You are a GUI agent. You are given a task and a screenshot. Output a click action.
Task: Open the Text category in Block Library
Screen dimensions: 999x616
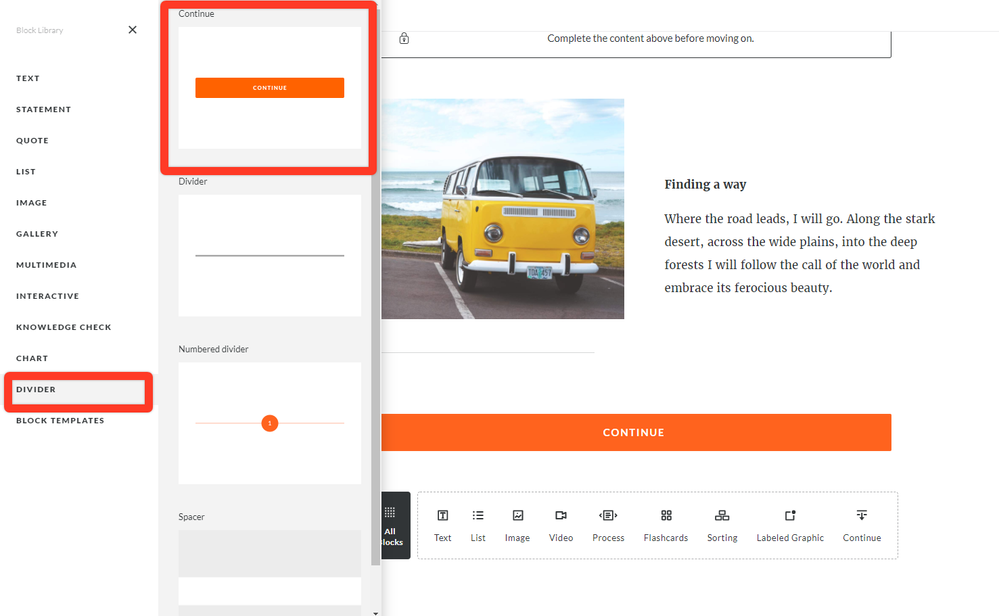[28, 78]
